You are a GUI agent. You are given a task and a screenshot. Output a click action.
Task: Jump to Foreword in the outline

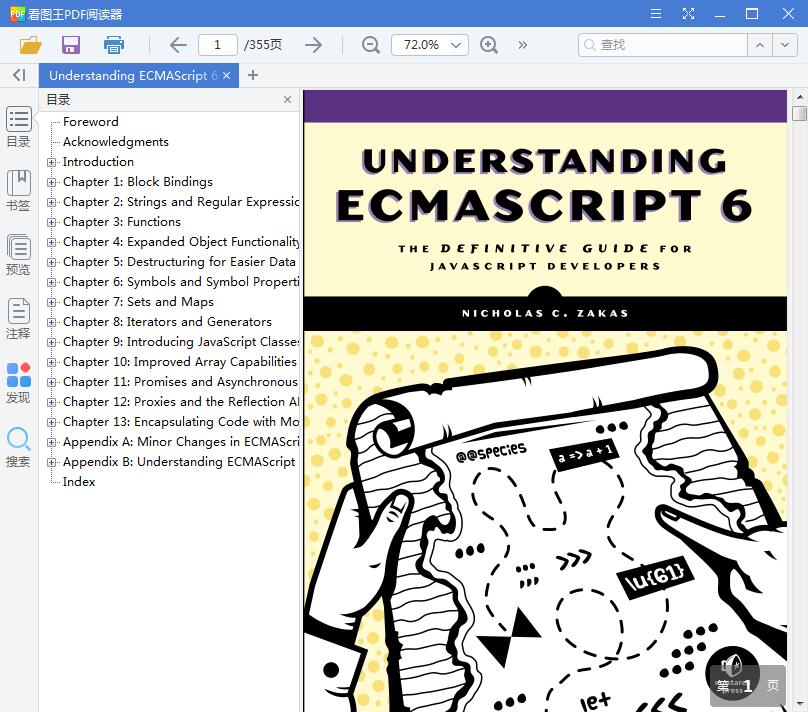tap(91, 122)
